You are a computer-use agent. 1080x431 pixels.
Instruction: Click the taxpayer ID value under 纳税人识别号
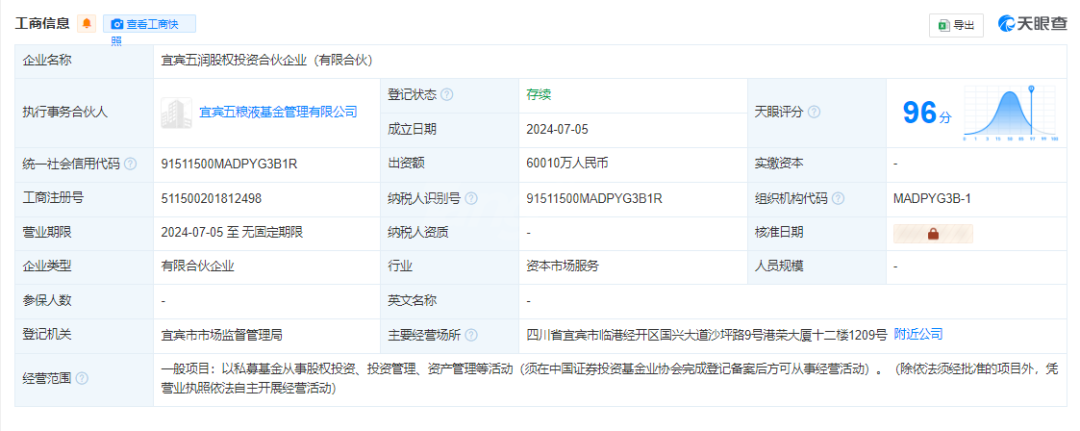pyautogui.click(x=594, y=198)
